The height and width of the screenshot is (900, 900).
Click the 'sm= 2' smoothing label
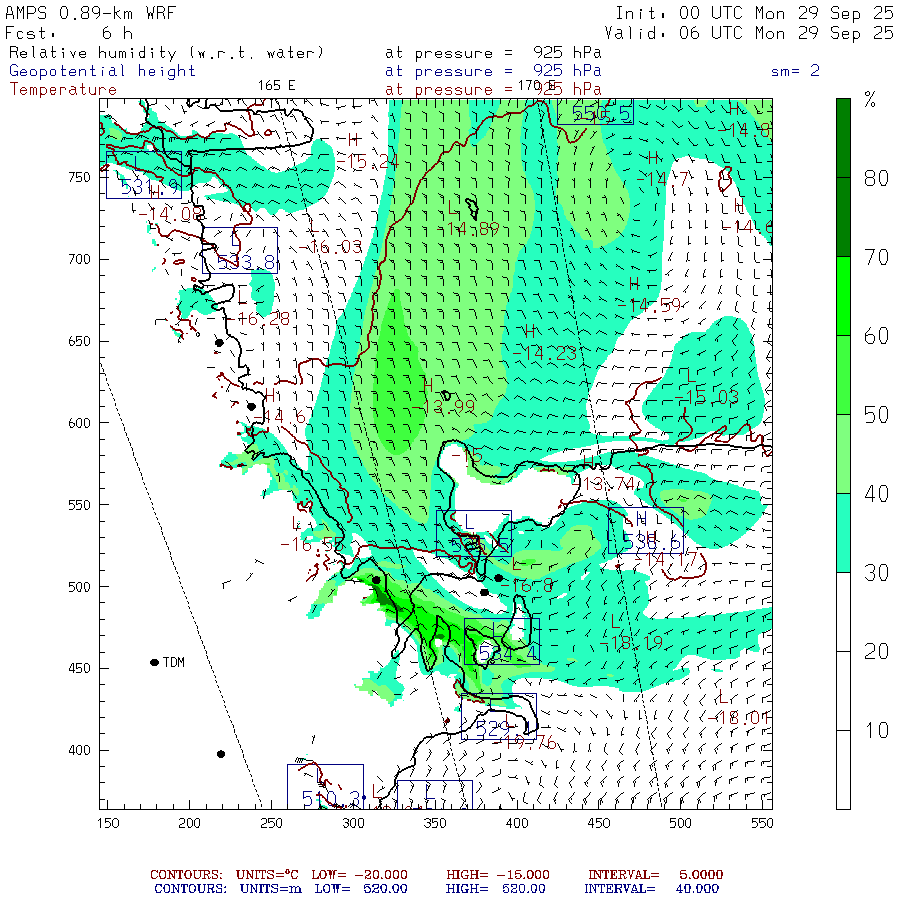[795, 71]
